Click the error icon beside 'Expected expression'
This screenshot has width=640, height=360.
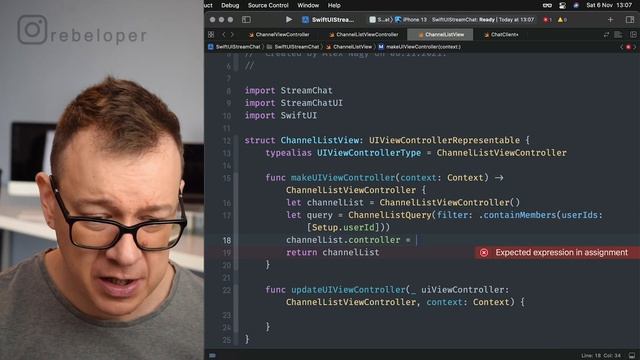(x=484, y=253)
